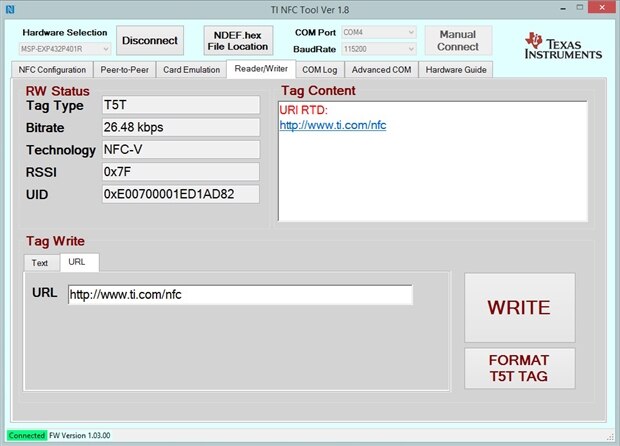Image resolution: width=620 pixels, height=446 pixels.
Task: Click the Tag Content heading
Action: click(x=318, y=91)
